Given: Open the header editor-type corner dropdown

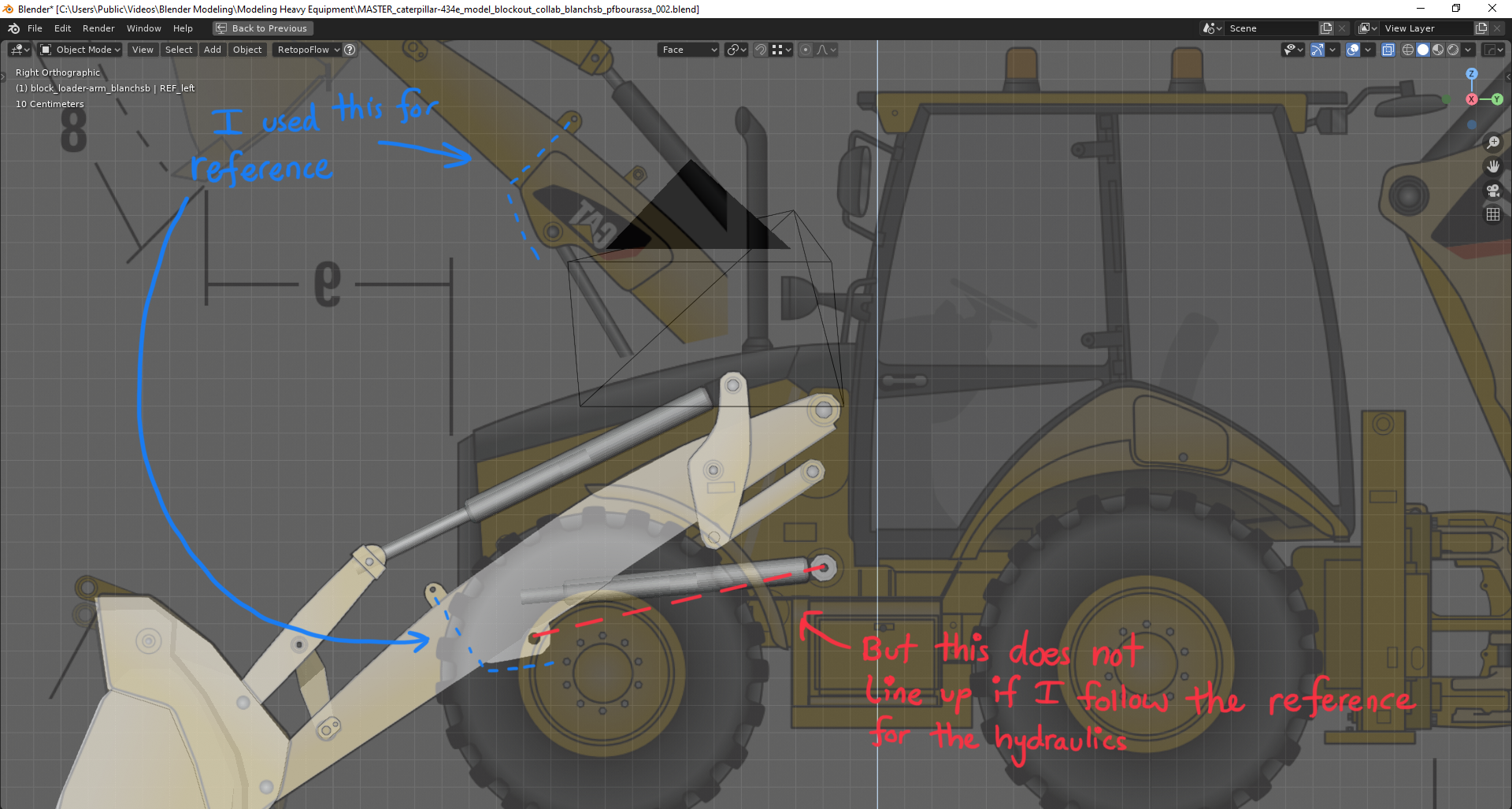Looking at the screenshot, I should coord(1493,50).
